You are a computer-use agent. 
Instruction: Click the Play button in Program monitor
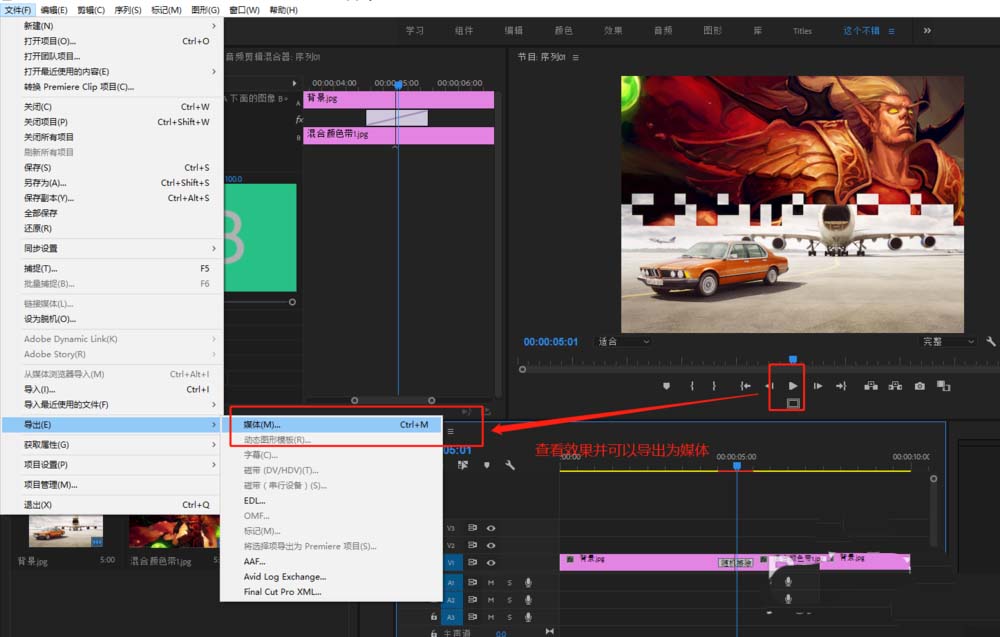(x=793, y=385)
